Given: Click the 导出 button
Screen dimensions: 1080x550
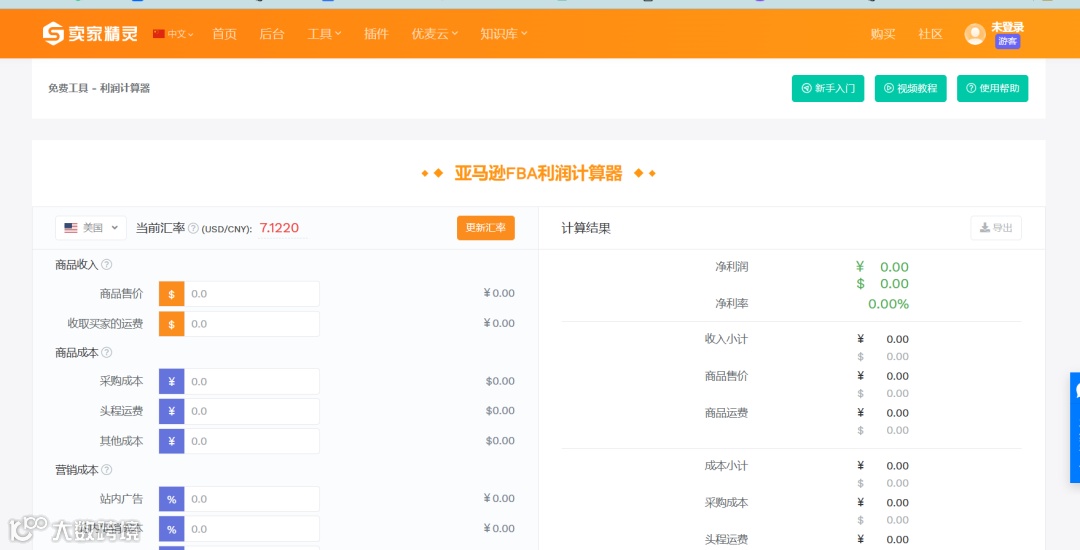Looking at the screenshot, I should pos(996,228).
